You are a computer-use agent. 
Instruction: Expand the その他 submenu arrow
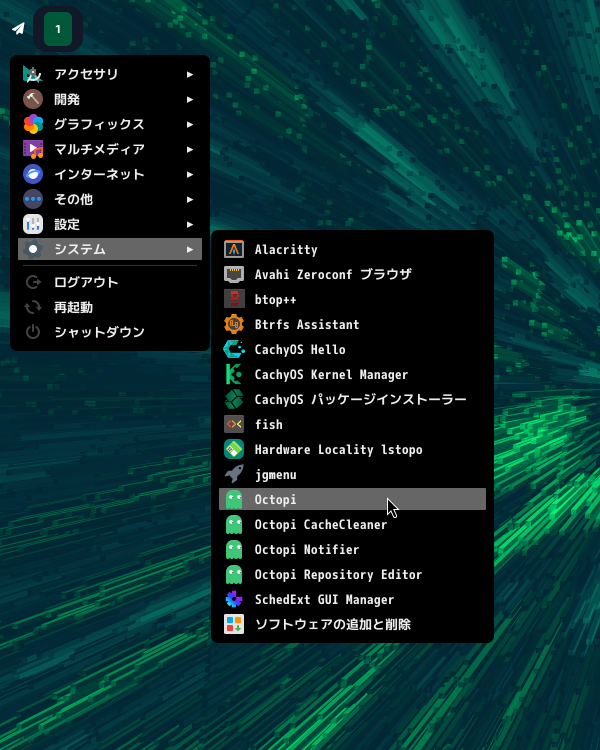tap(190, 199)
